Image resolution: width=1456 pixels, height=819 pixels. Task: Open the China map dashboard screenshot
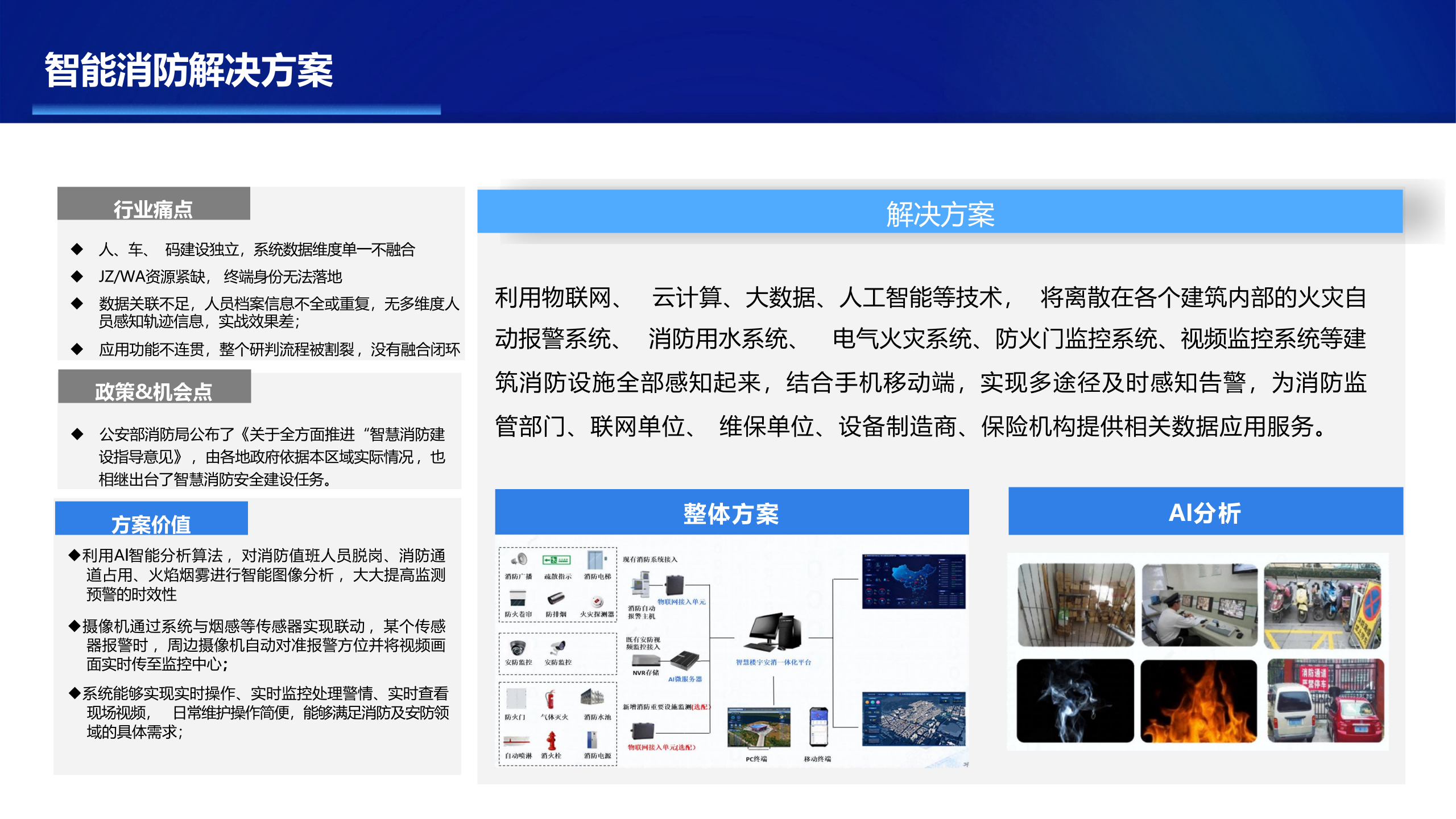[x=913, y=581]
